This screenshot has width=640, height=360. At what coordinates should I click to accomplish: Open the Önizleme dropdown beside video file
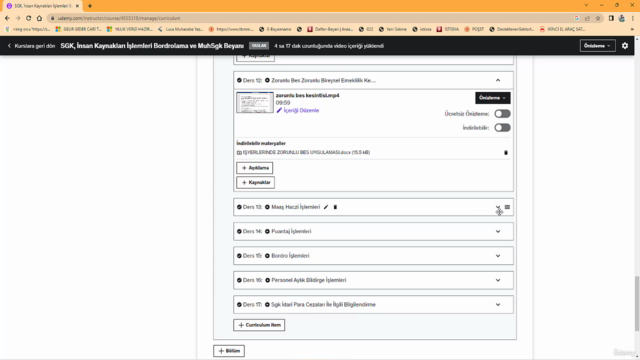pyautogui.click(x=493, y=98)
